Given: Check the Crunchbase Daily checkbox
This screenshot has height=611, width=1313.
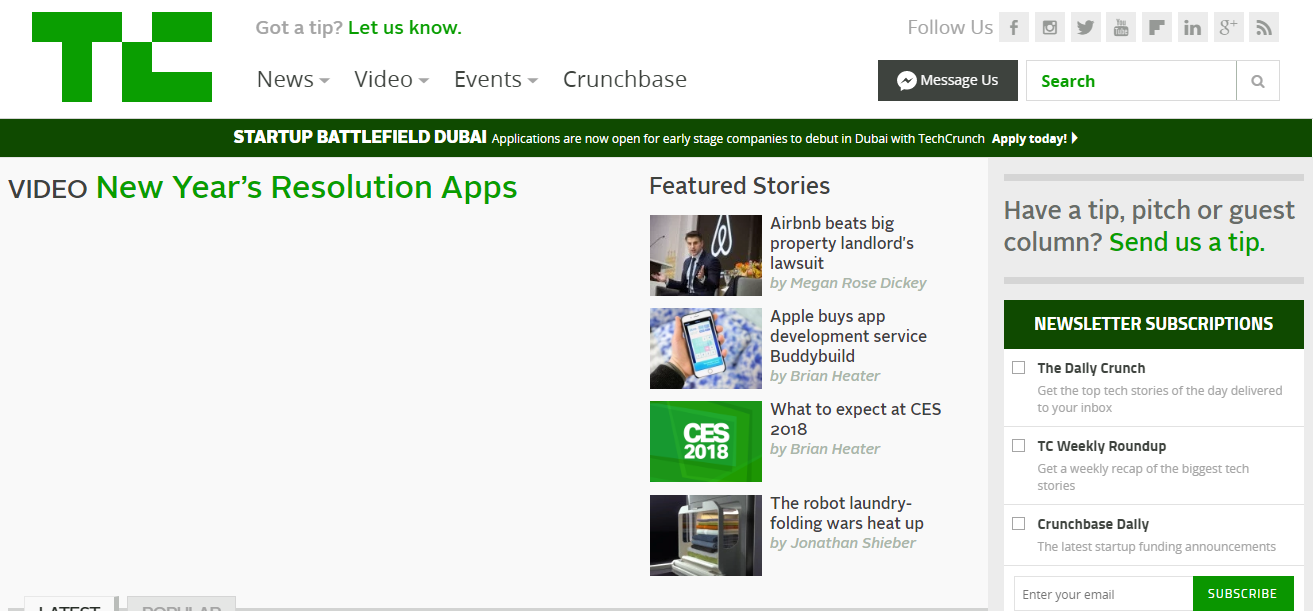Looking at the screenshot, I should 1018,523.
